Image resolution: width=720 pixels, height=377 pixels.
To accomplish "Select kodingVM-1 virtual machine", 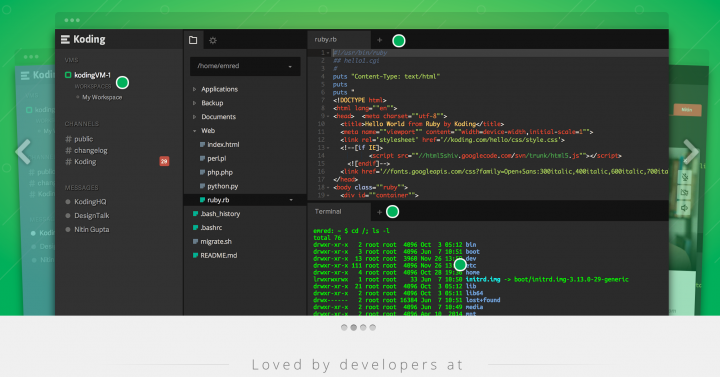I will pyautogui.click(x=92, y=75).
